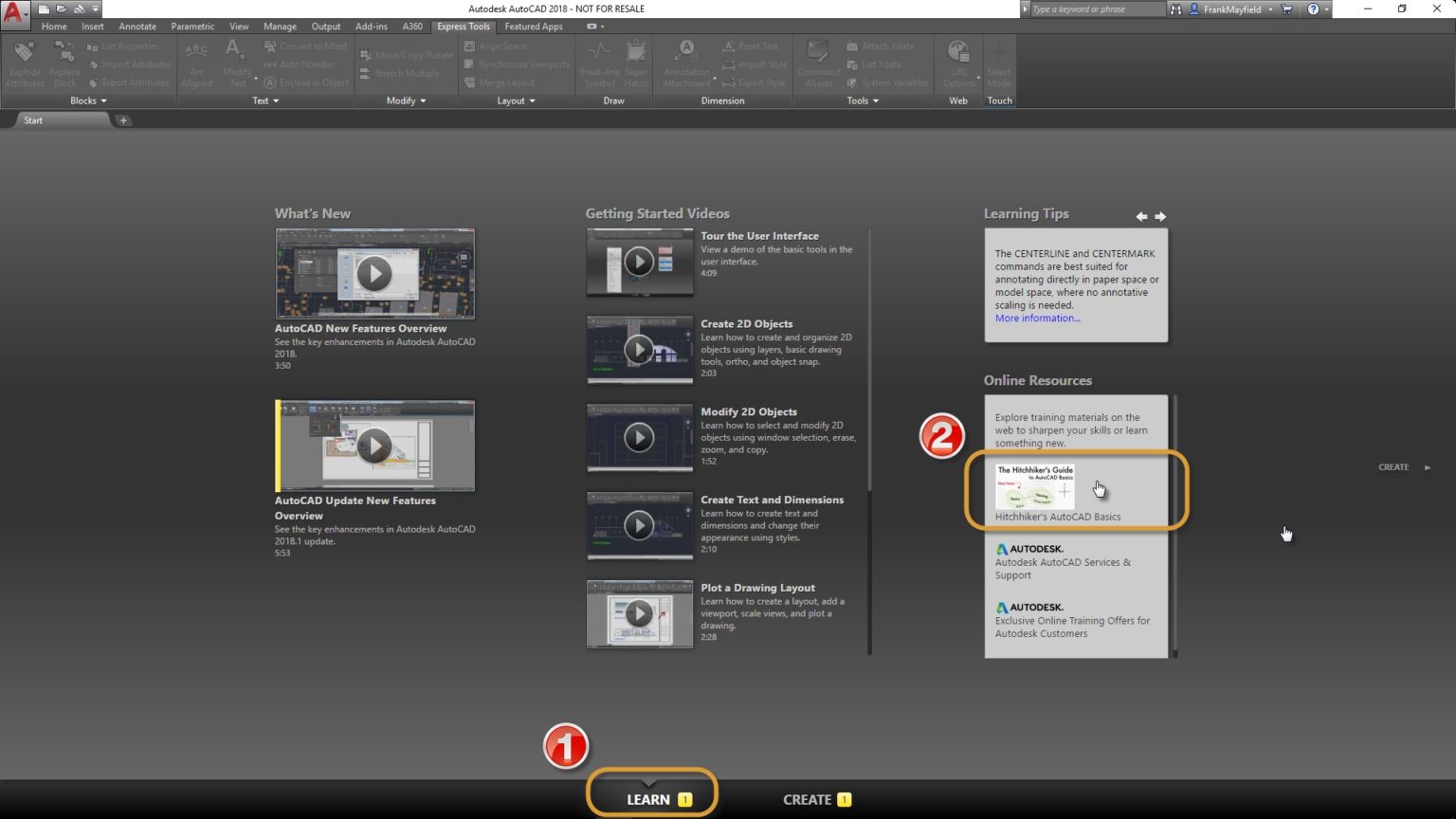Show previous Learning Tip with left arrow

point(1141,217)
